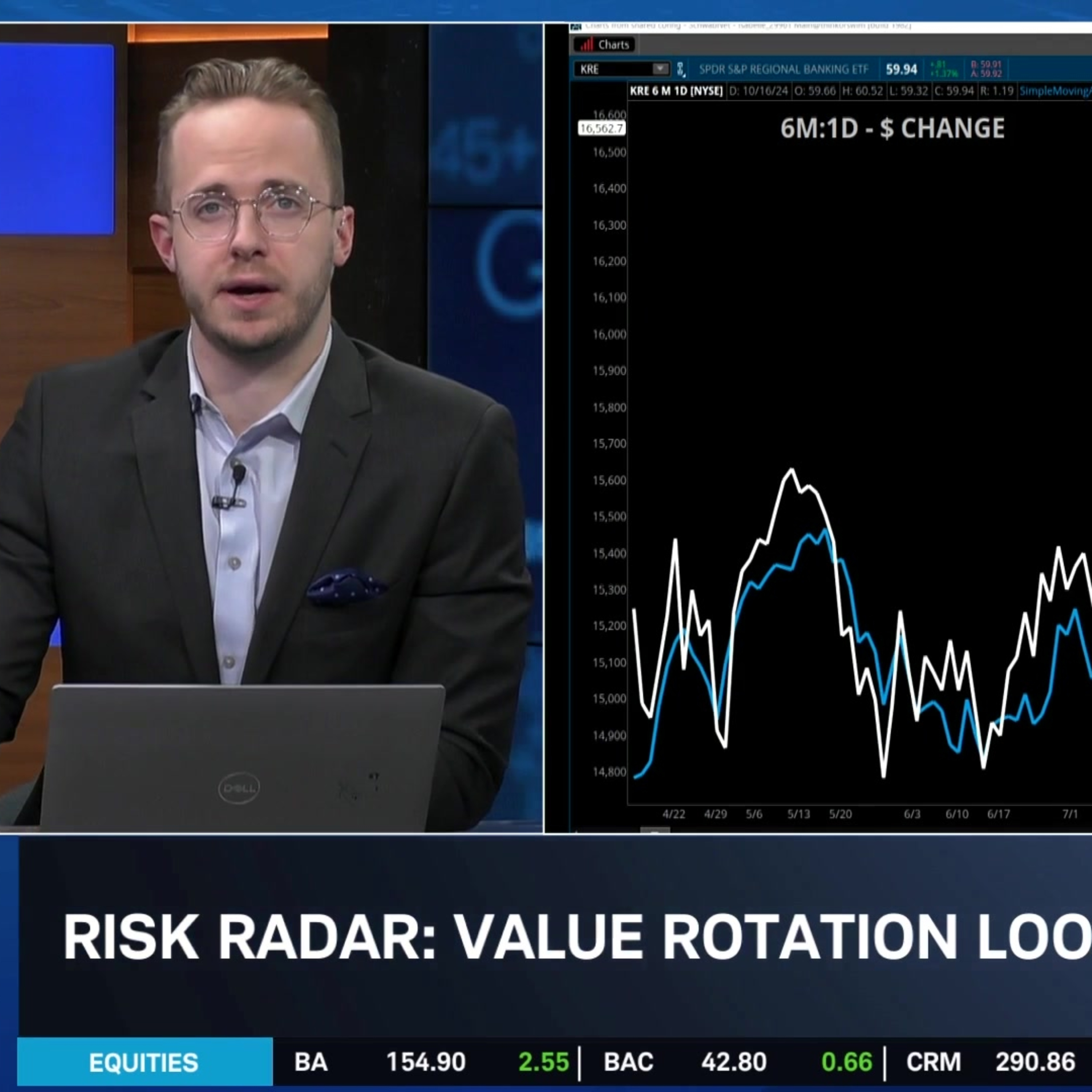Click the 5/13 date axis label
The image size is (1092, 1092).
799,814
